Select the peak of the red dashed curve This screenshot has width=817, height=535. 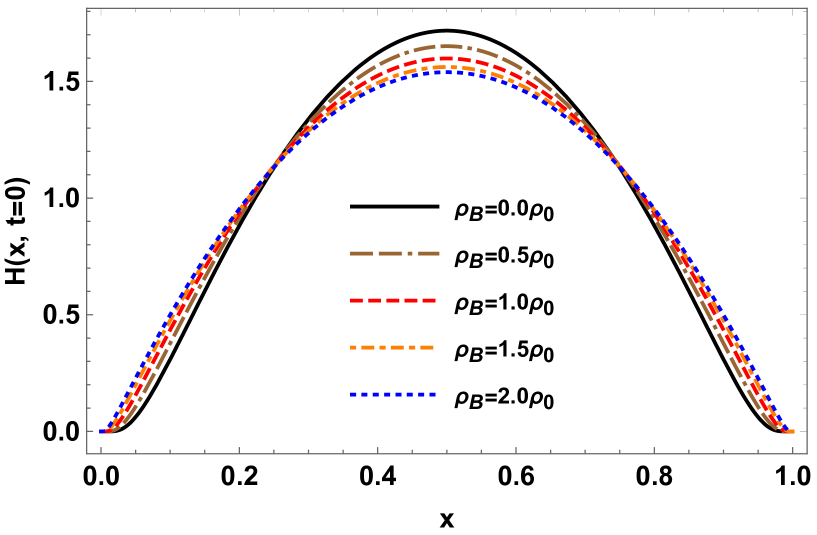447,59
